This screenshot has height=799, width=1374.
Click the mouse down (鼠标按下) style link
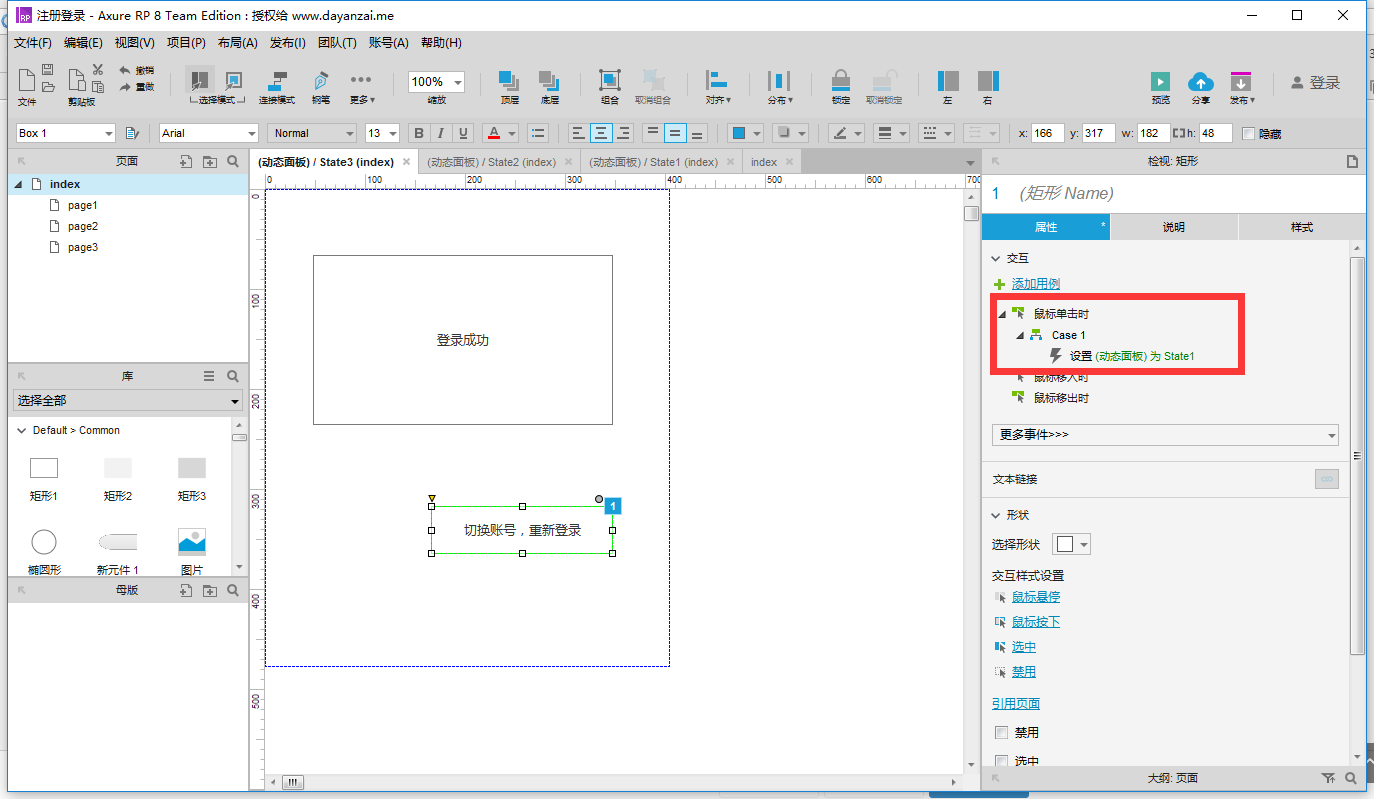(x=1036, y=622)
